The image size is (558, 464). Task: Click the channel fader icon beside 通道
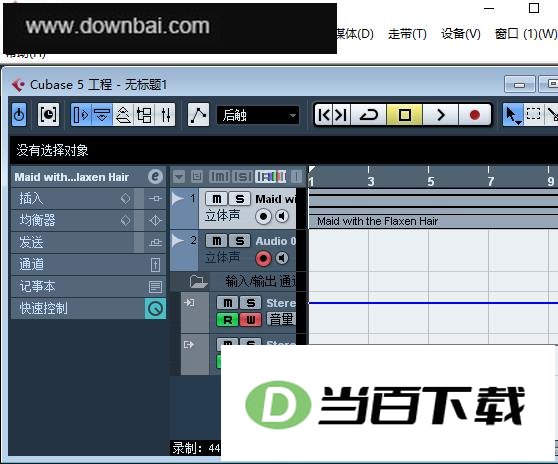[x=155, y=264]
